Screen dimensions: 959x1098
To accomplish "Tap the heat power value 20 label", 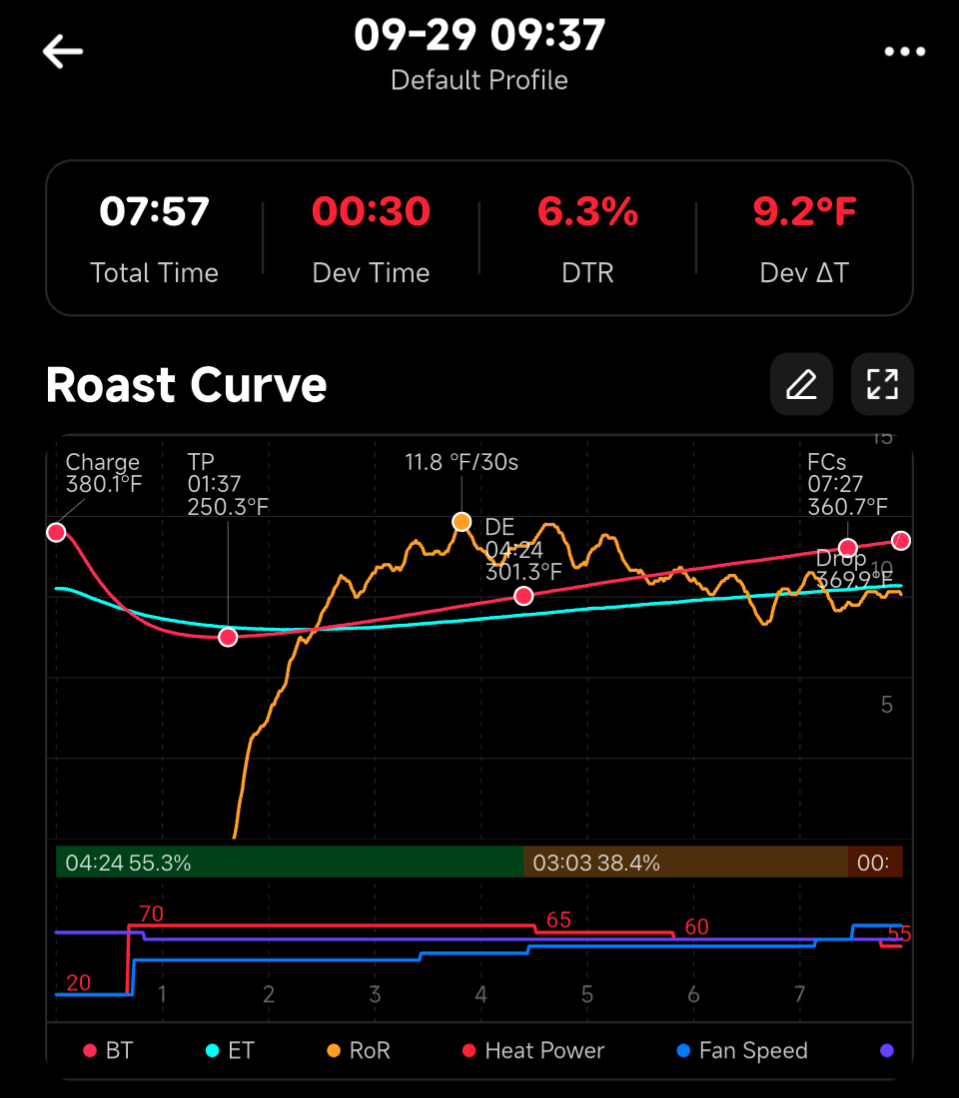I will (78, 982).
